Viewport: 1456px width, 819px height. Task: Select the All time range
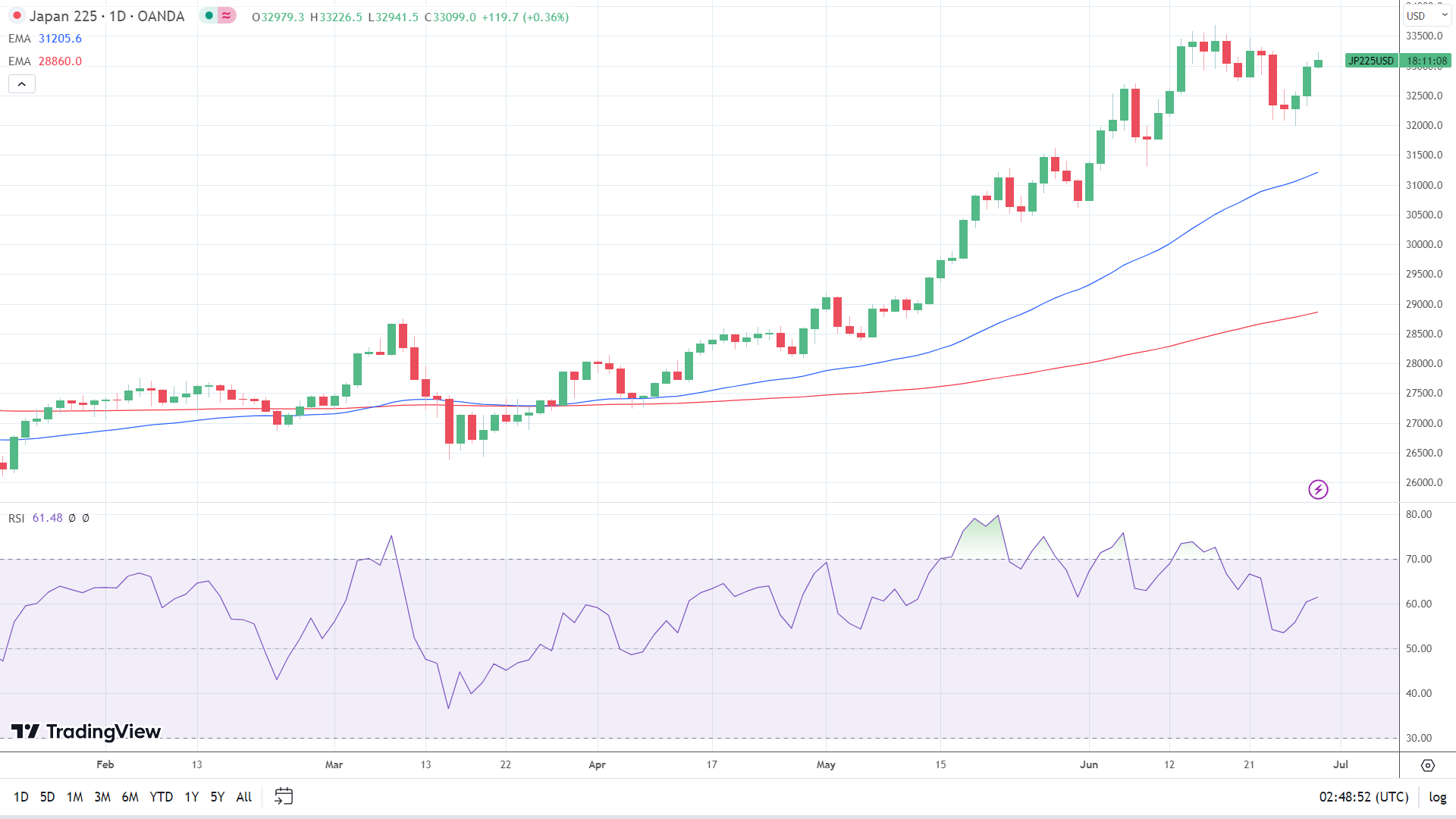tap(244, 797)
